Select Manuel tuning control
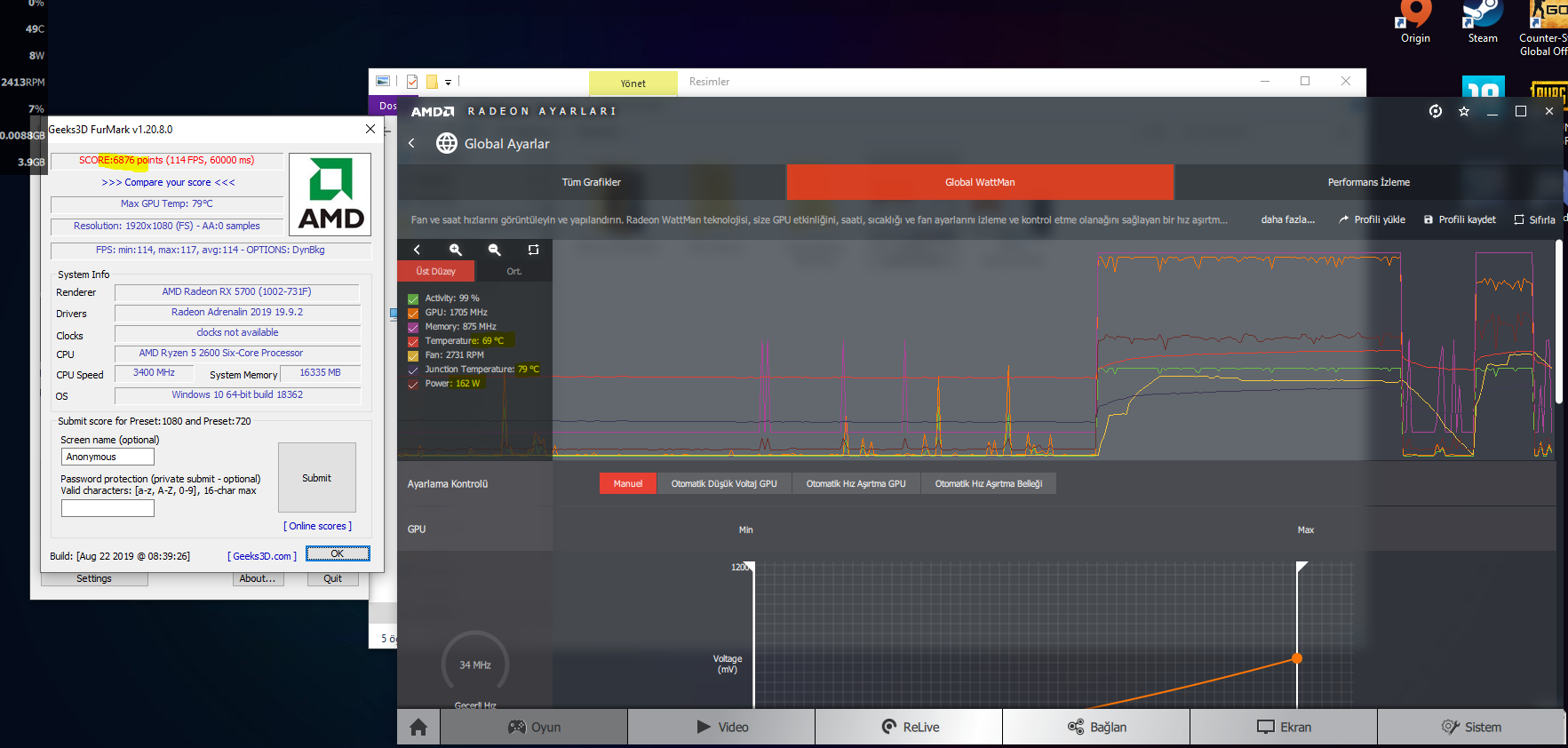The height and width of the screenshot is (748, 1568). (627, 483)
